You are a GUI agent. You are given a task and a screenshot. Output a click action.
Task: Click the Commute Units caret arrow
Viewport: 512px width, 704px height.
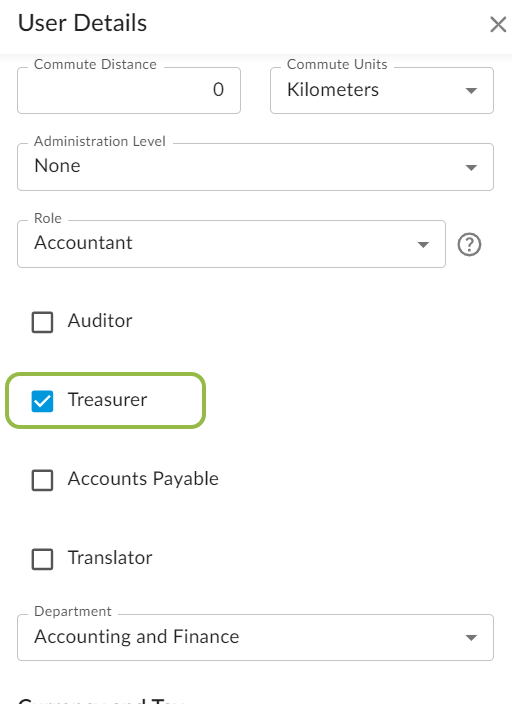[471, 91]
